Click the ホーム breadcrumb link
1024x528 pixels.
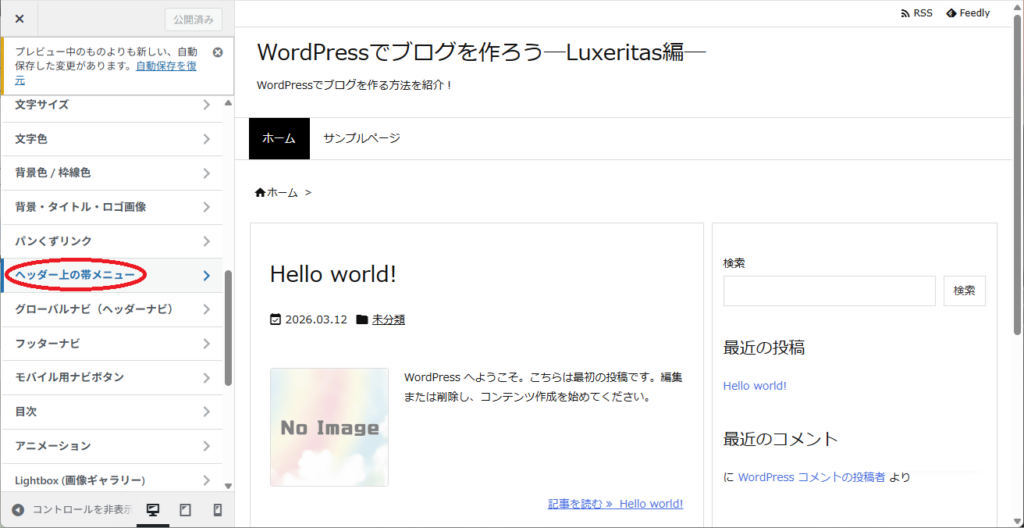[x=282, y=193]
